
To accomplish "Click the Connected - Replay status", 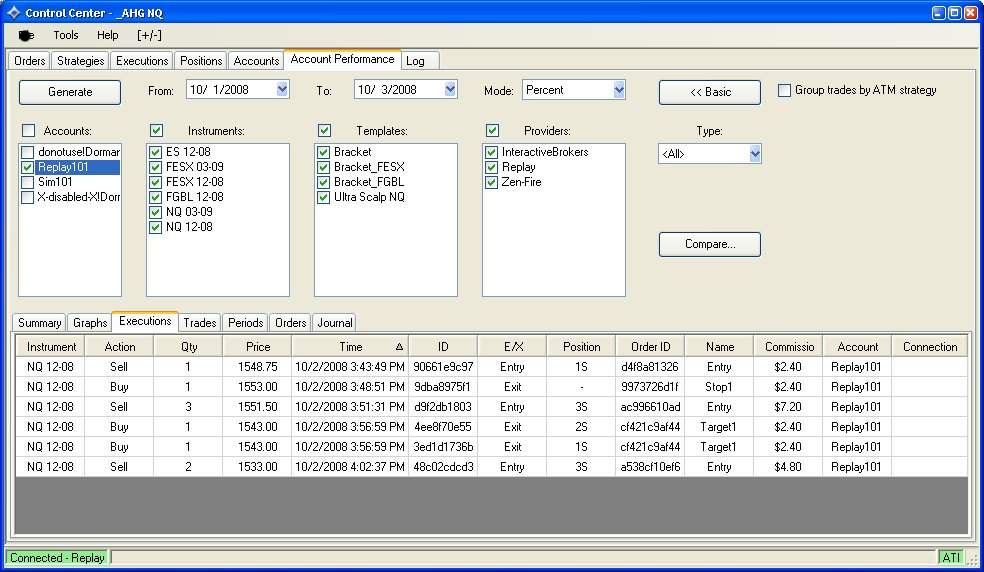I will 57,558.
